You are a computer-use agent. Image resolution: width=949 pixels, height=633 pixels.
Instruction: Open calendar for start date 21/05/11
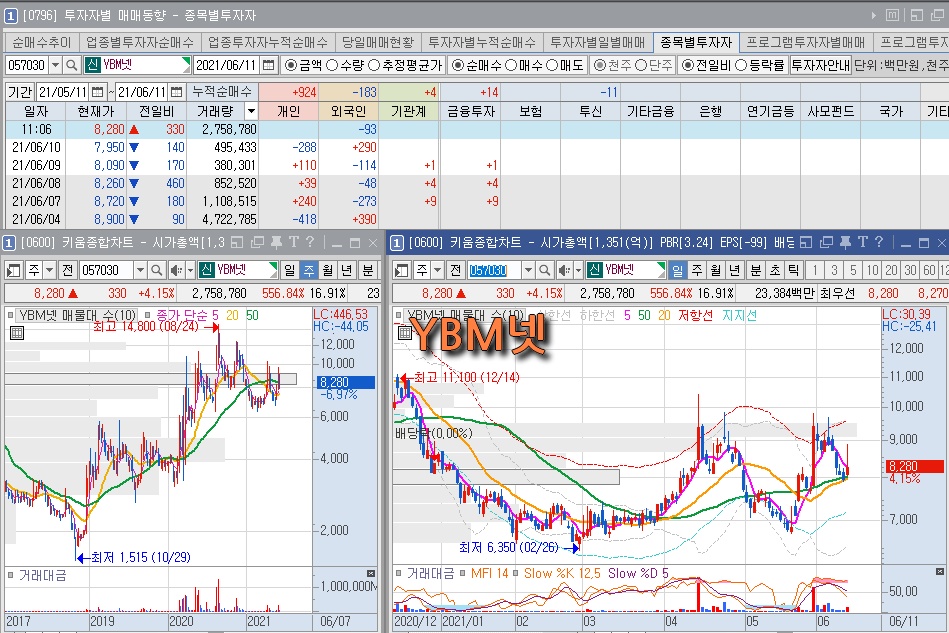[97, 92]
